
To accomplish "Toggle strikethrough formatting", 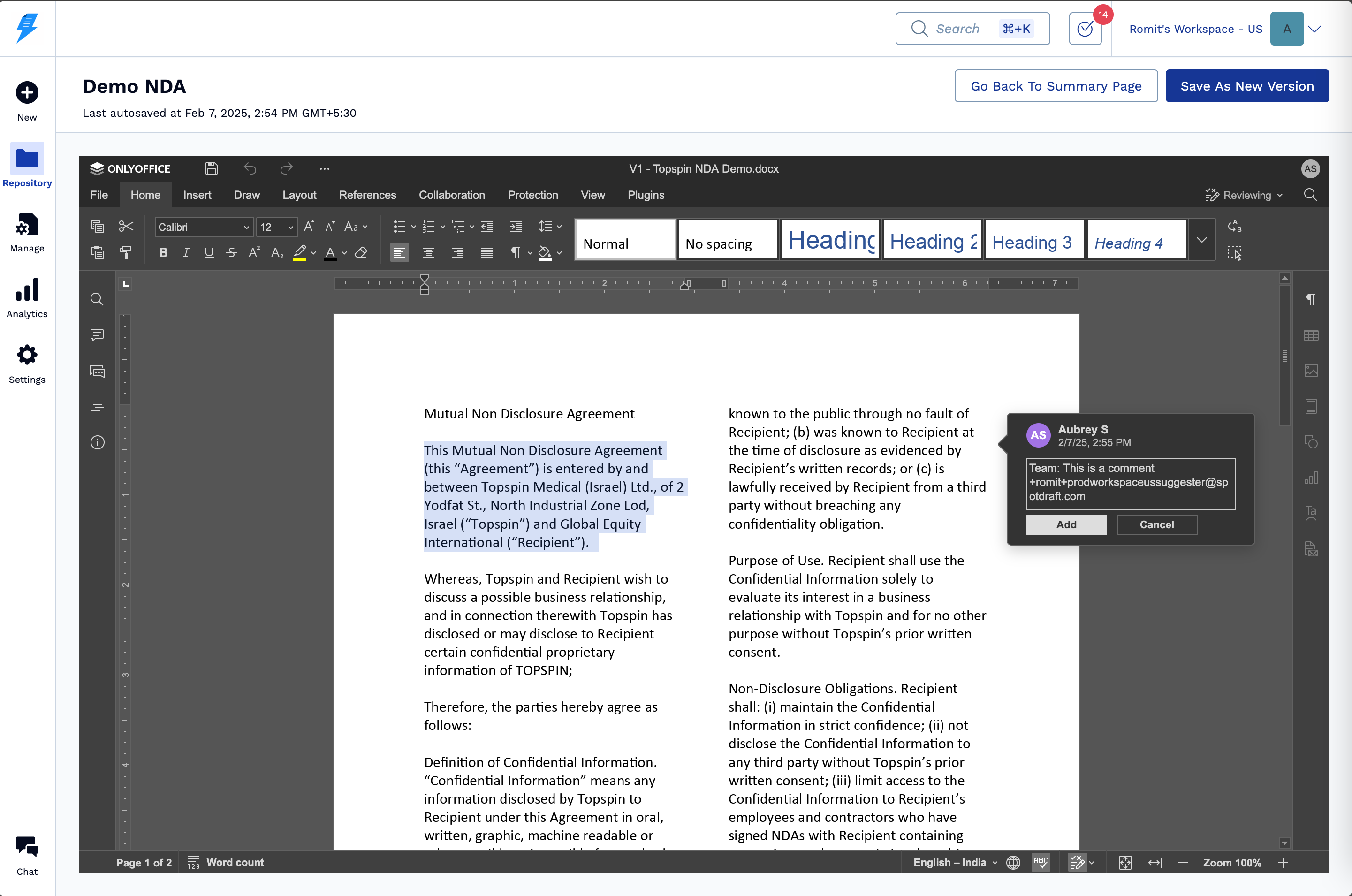I will pos(231,252).
